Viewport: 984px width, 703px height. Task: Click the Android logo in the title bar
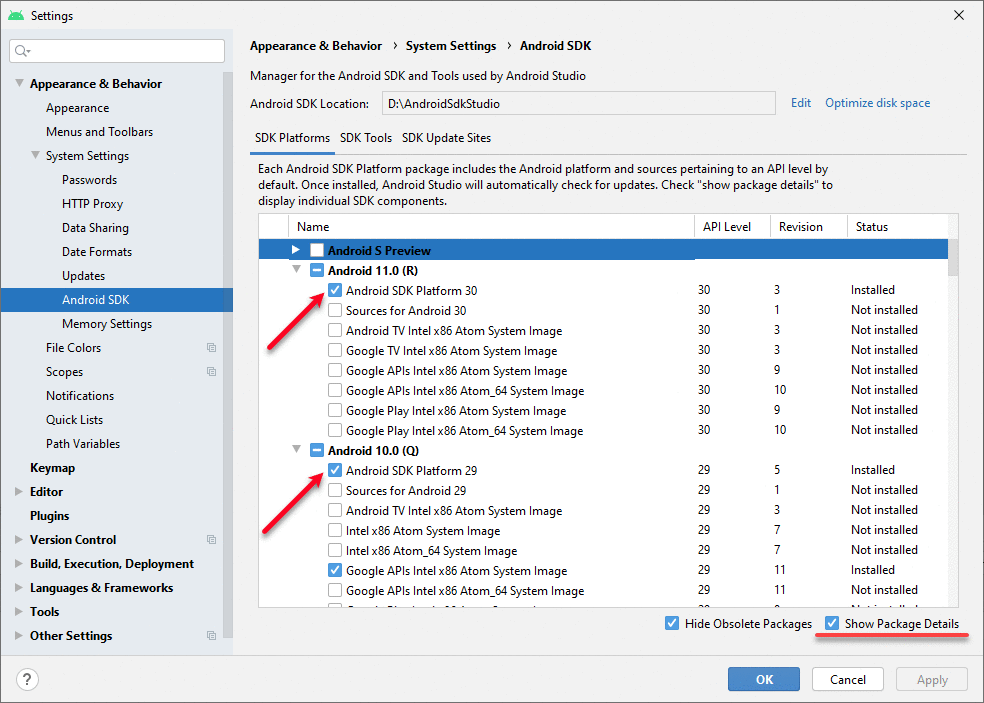point(16,15)
